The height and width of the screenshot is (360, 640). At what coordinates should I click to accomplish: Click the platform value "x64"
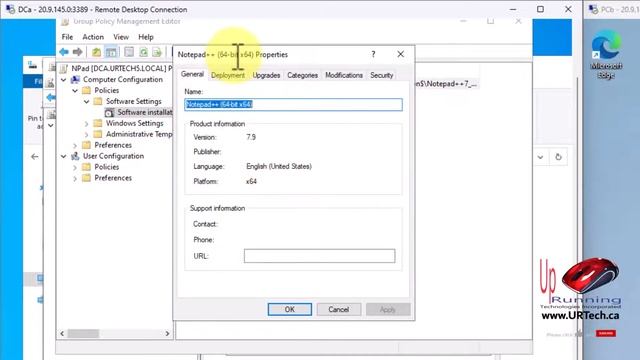(x=251, y=181)
